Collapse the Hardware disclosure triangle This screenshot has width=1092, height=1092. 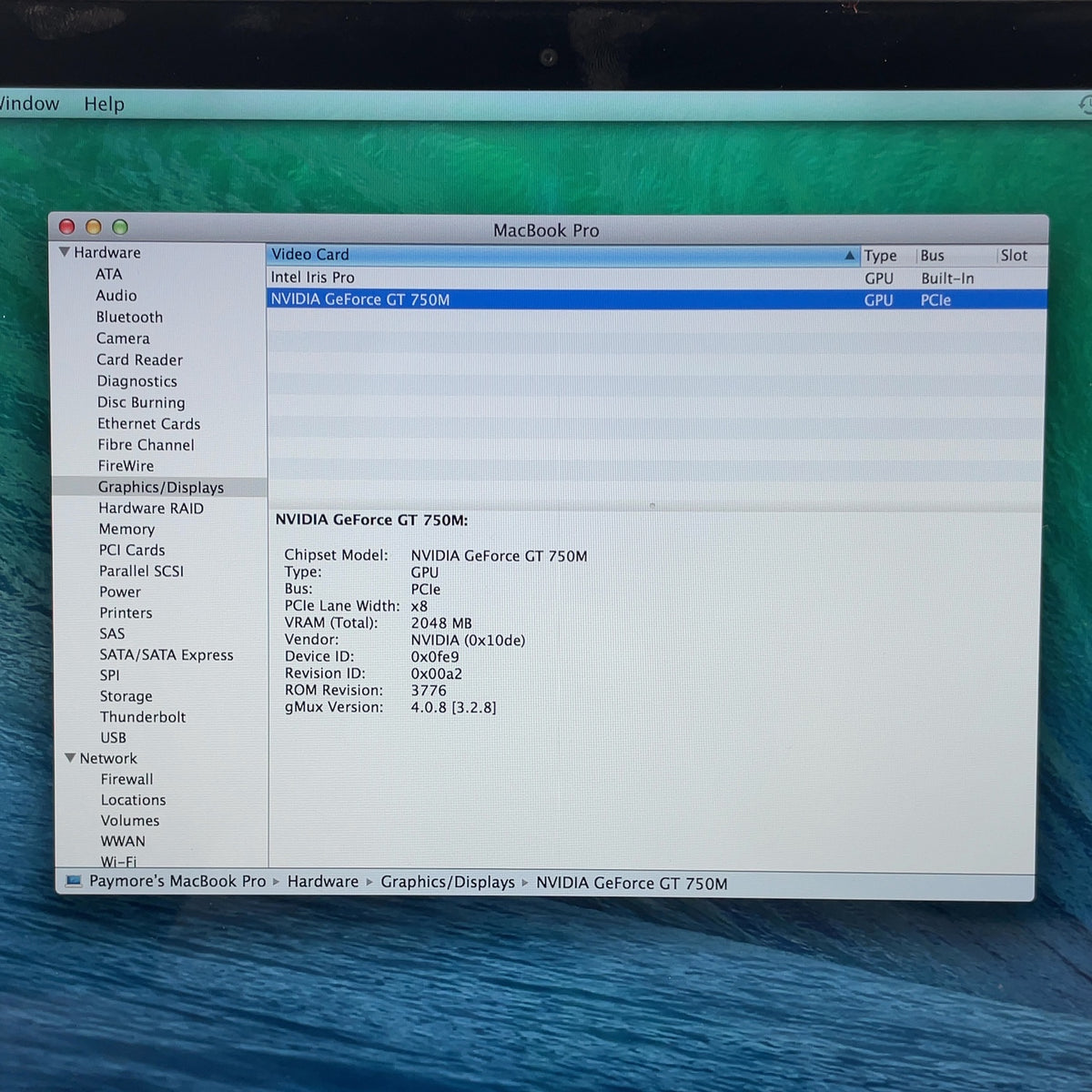point(65,252)
